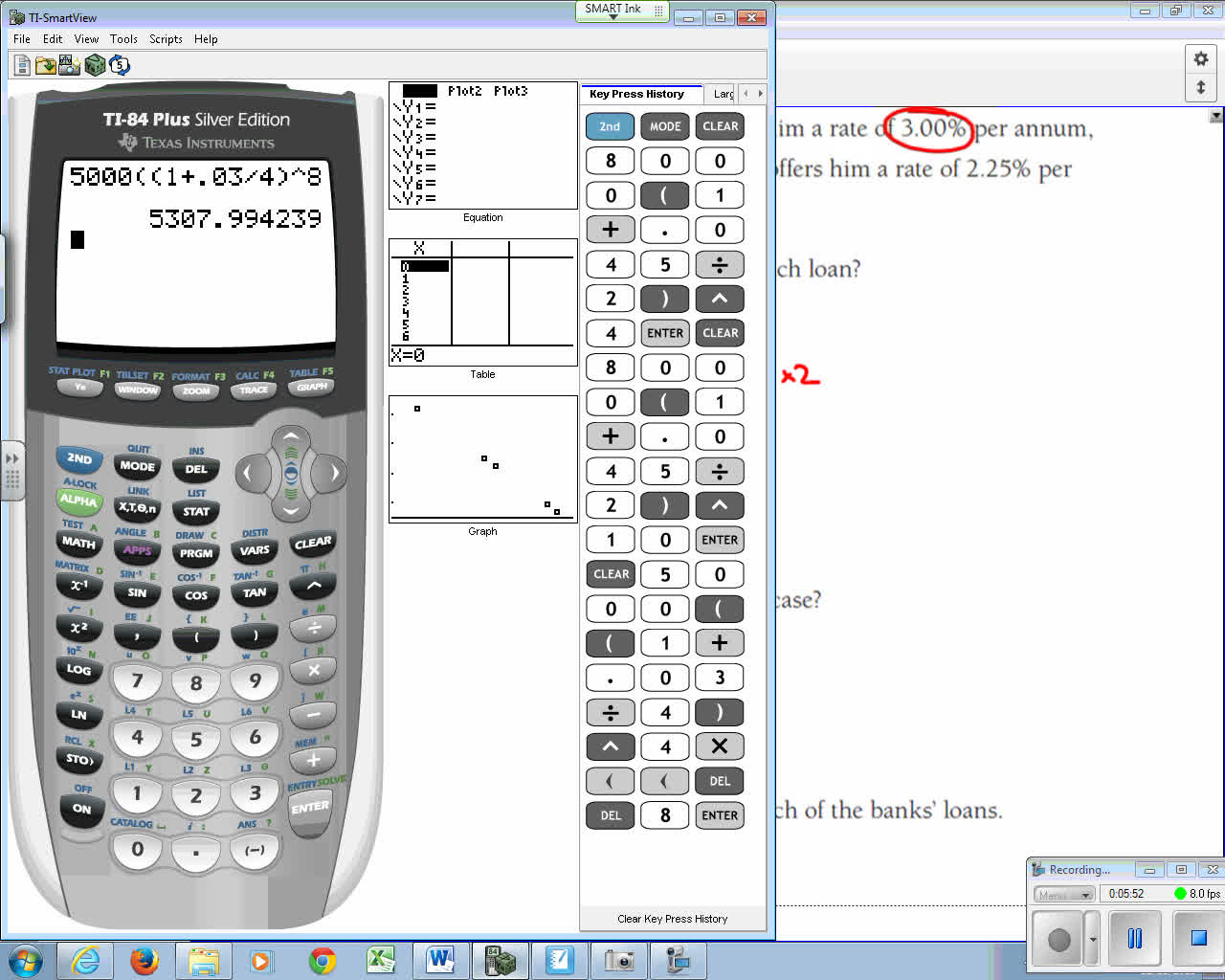Click the WINDOW key on calculator
The width and height of the screenshot is (1225, 980).
[x=138, y=390]
